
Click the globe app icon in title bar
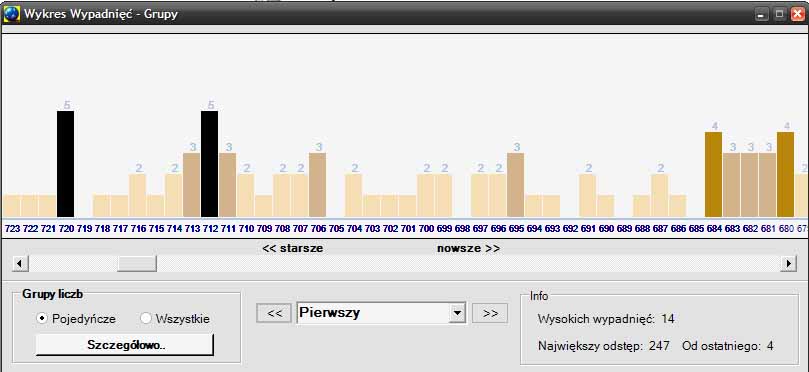11,14
